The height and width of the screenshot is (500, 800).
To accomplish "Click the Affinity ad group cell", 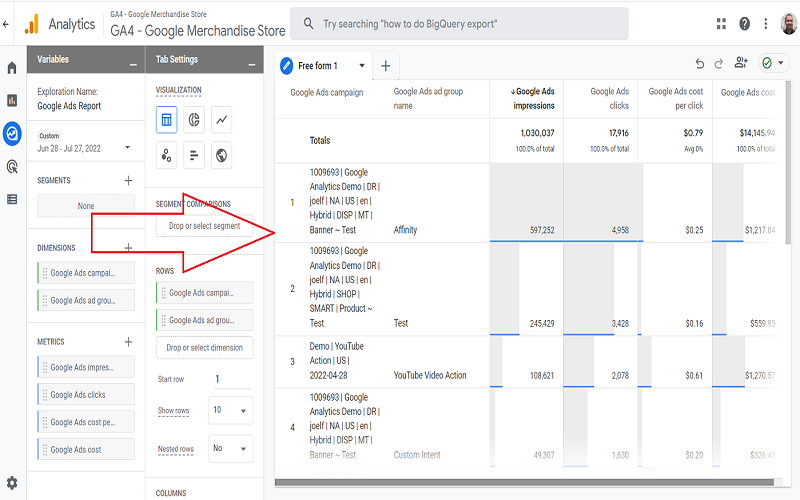I will click(x=405, y=230).
